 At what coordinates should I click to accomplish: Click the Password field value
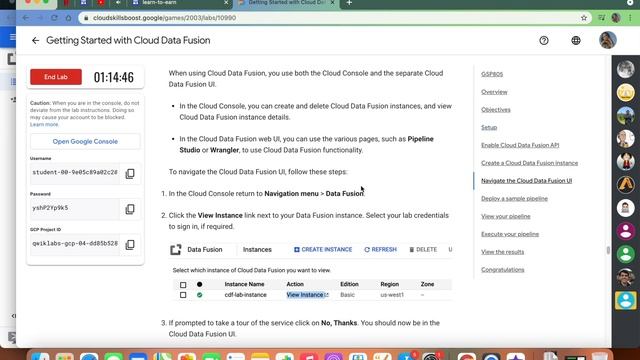pyautogui.click(x=75, y=208)
